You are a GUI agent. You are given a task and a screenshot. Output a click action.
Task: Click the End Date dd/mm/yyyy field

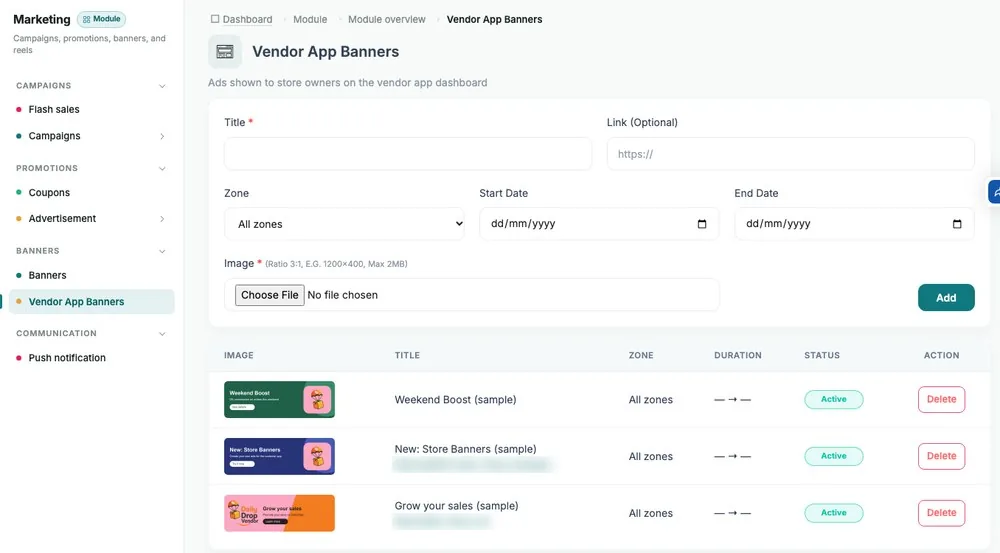[855, 224]
